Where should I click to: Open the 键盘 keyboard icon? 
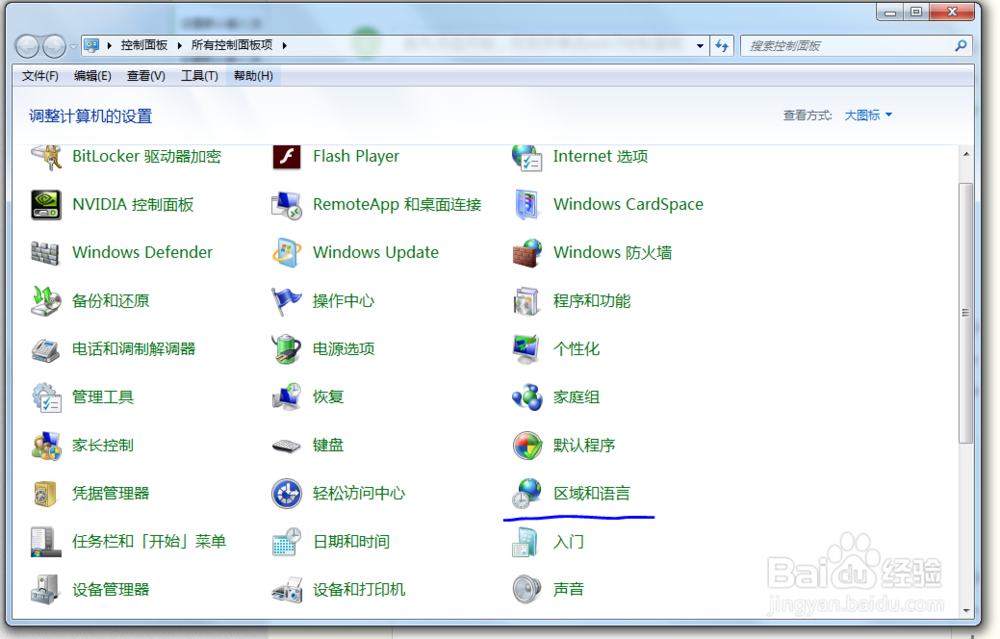287,446
